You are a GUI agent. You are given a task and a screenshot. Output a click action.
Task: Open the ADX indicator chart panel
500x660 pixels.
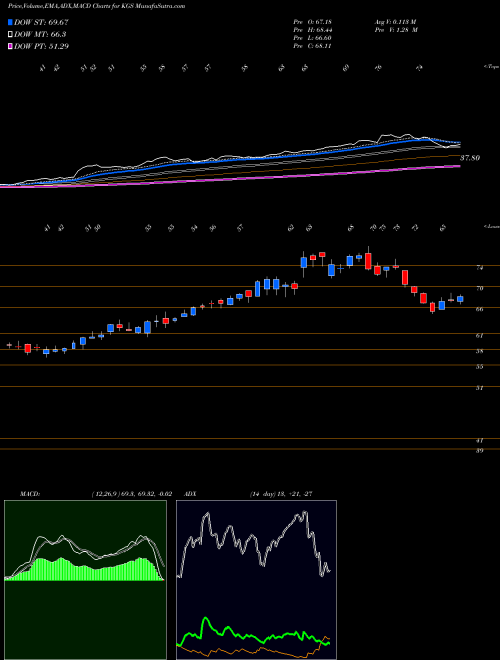(x=256, y=580)
